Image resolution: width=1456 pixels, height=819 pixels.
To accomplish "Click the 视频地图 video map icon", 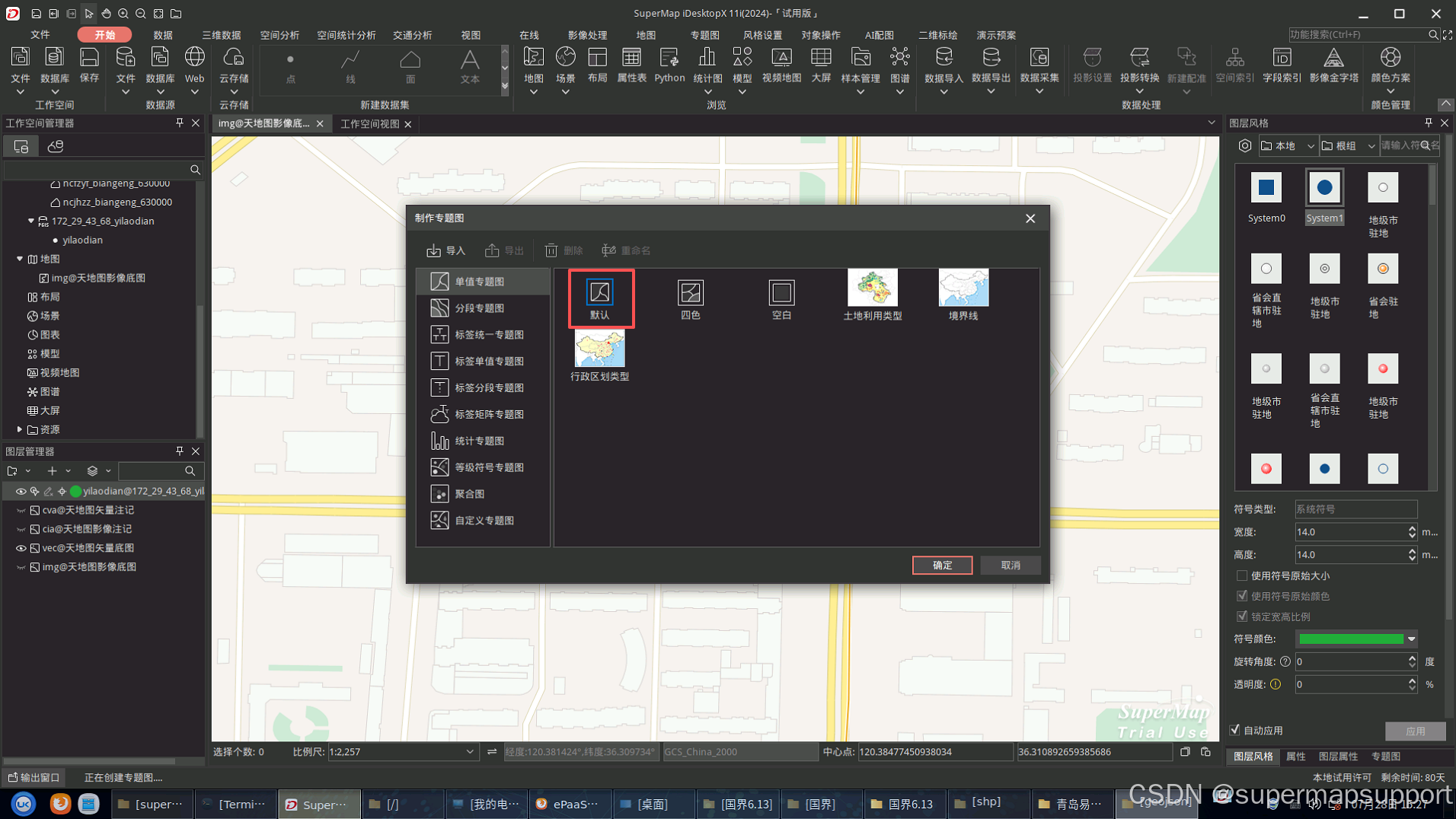I will coord(781,65).
